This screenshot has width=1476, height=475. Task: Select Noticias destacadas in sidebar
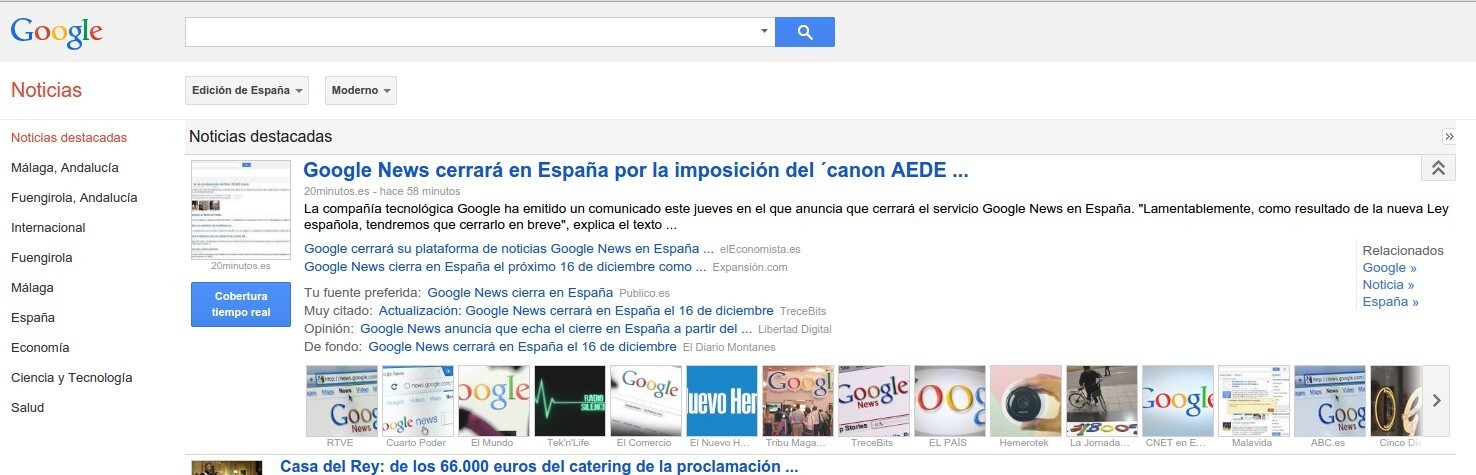[x=69, y=138]
